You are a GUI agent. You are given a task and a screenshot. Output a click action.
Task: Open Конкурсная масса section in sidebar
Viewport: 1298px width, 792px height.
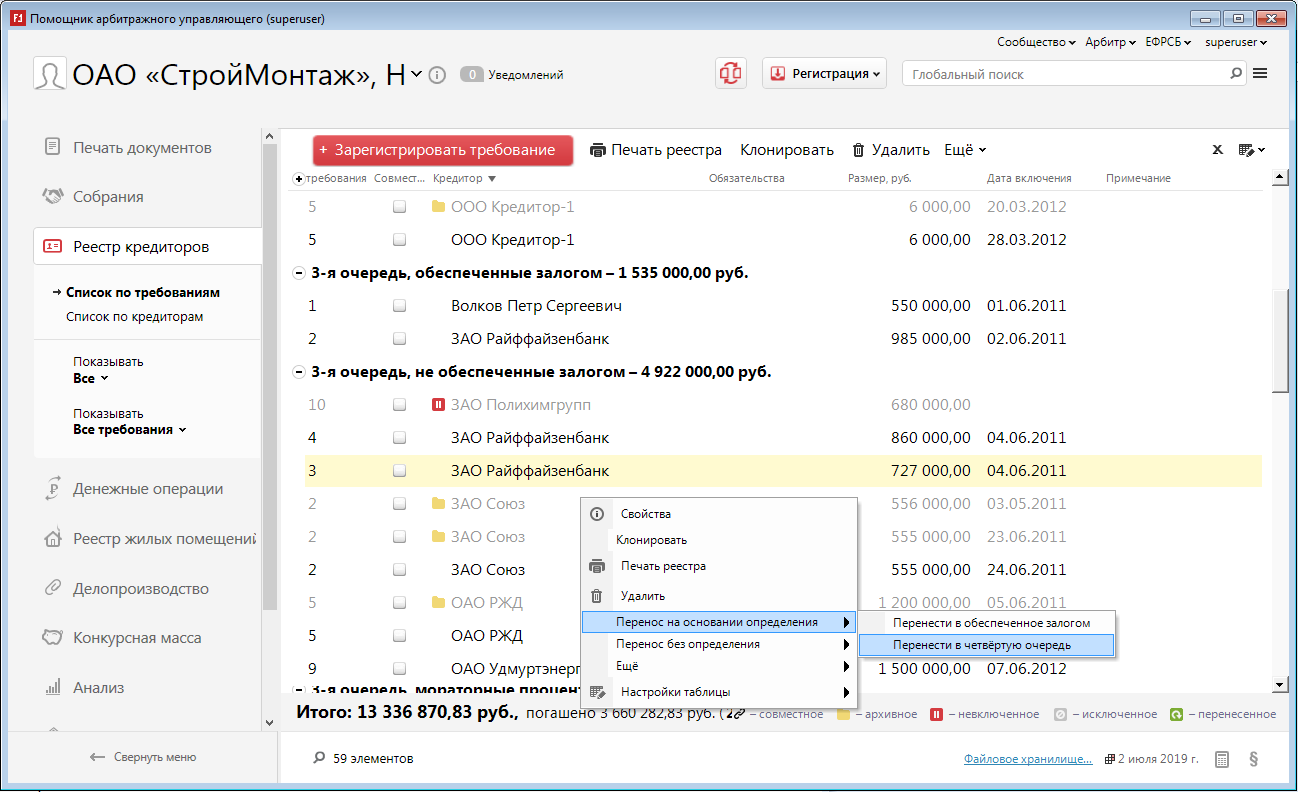point(136,638)
